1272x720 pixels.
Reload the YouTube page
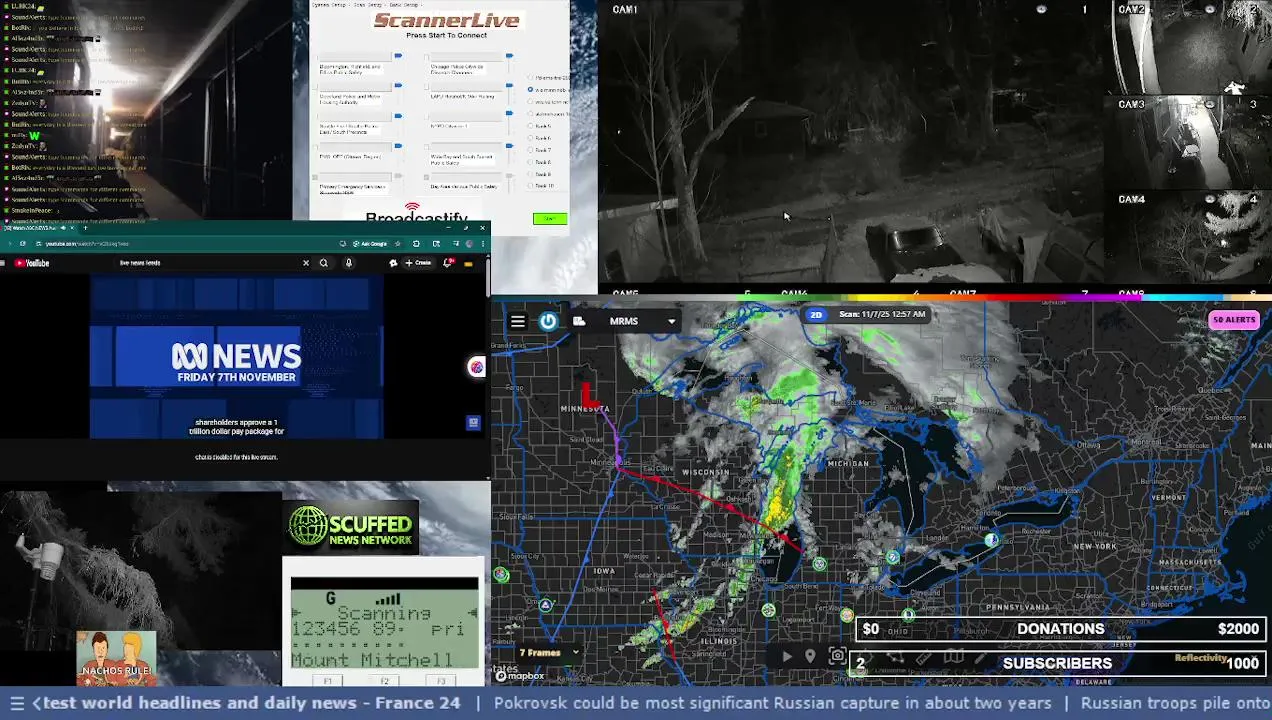click(x=23, y=244)
